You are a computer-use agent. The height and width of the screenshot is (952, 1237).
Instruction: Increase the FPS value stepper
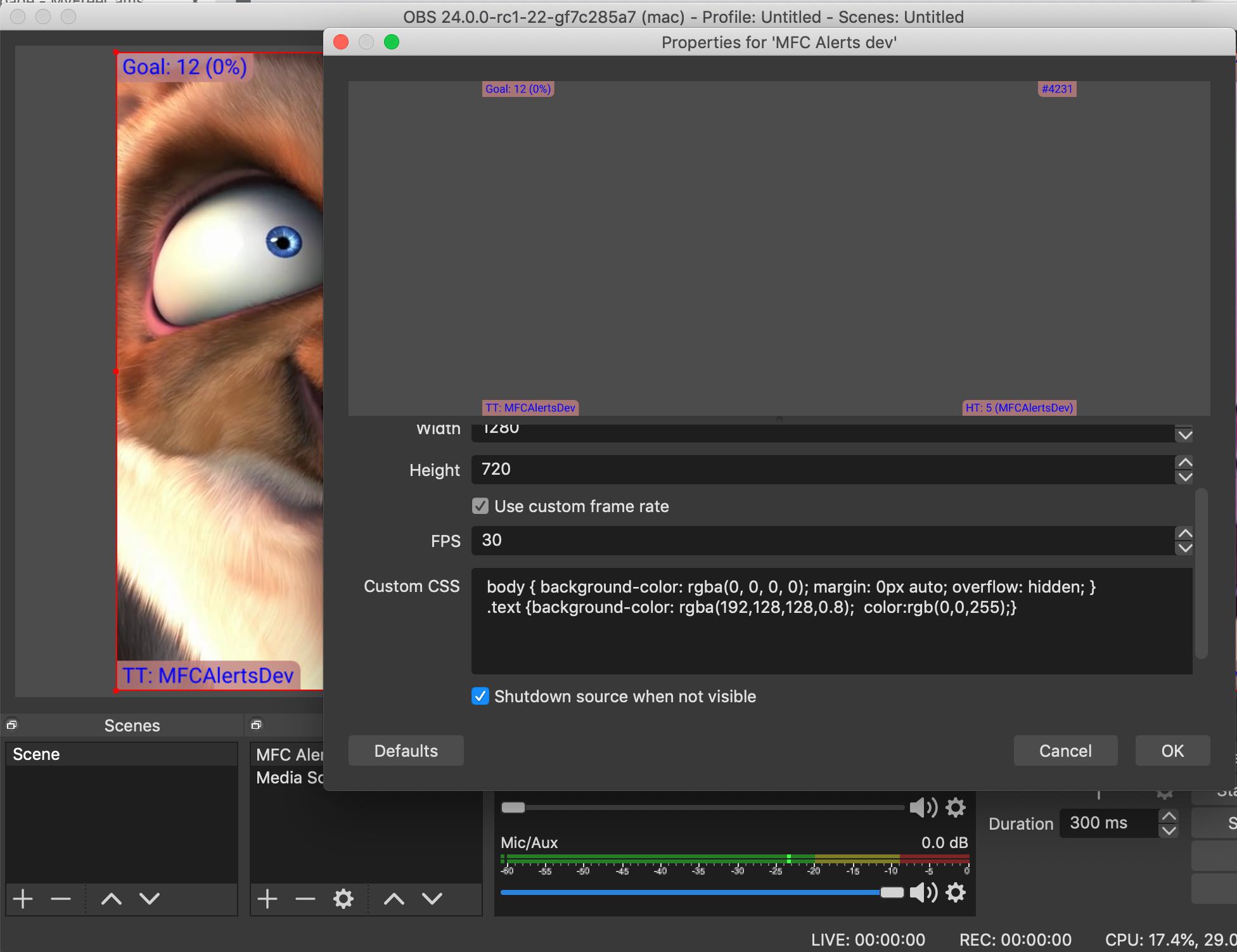(1184, 534)
